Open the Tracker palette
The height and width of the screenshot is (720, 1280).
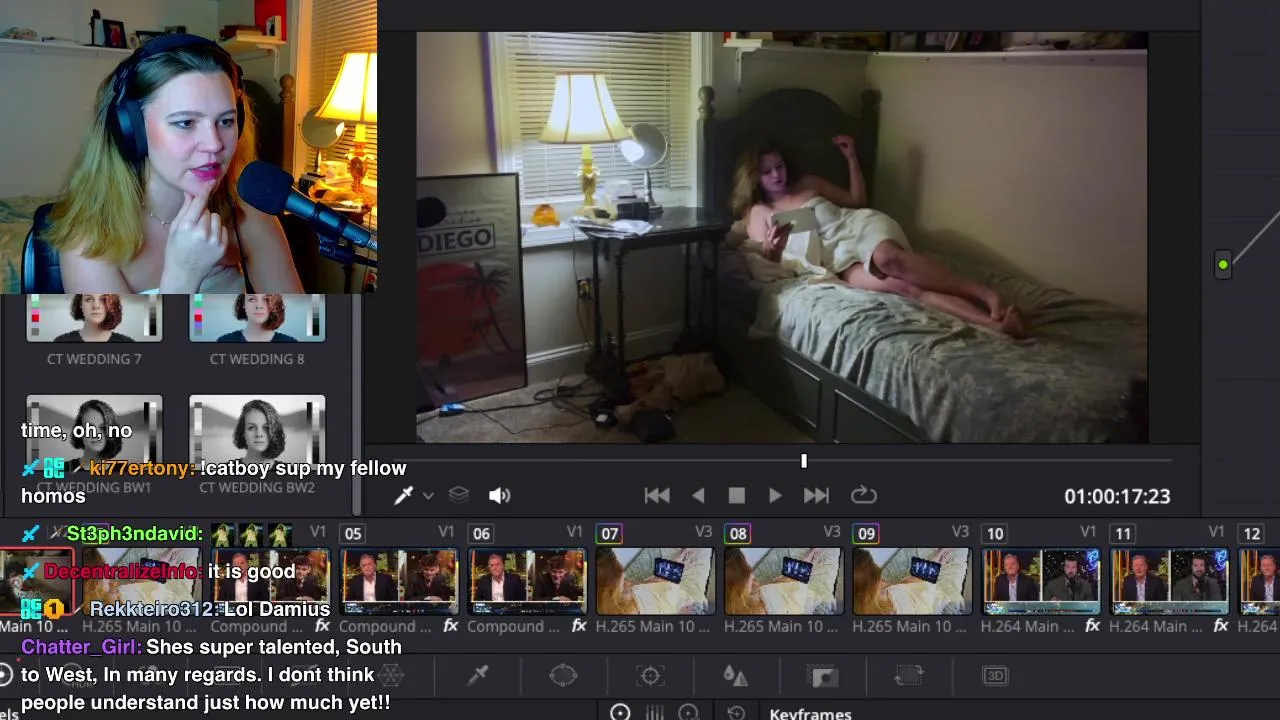click(651, 676)
